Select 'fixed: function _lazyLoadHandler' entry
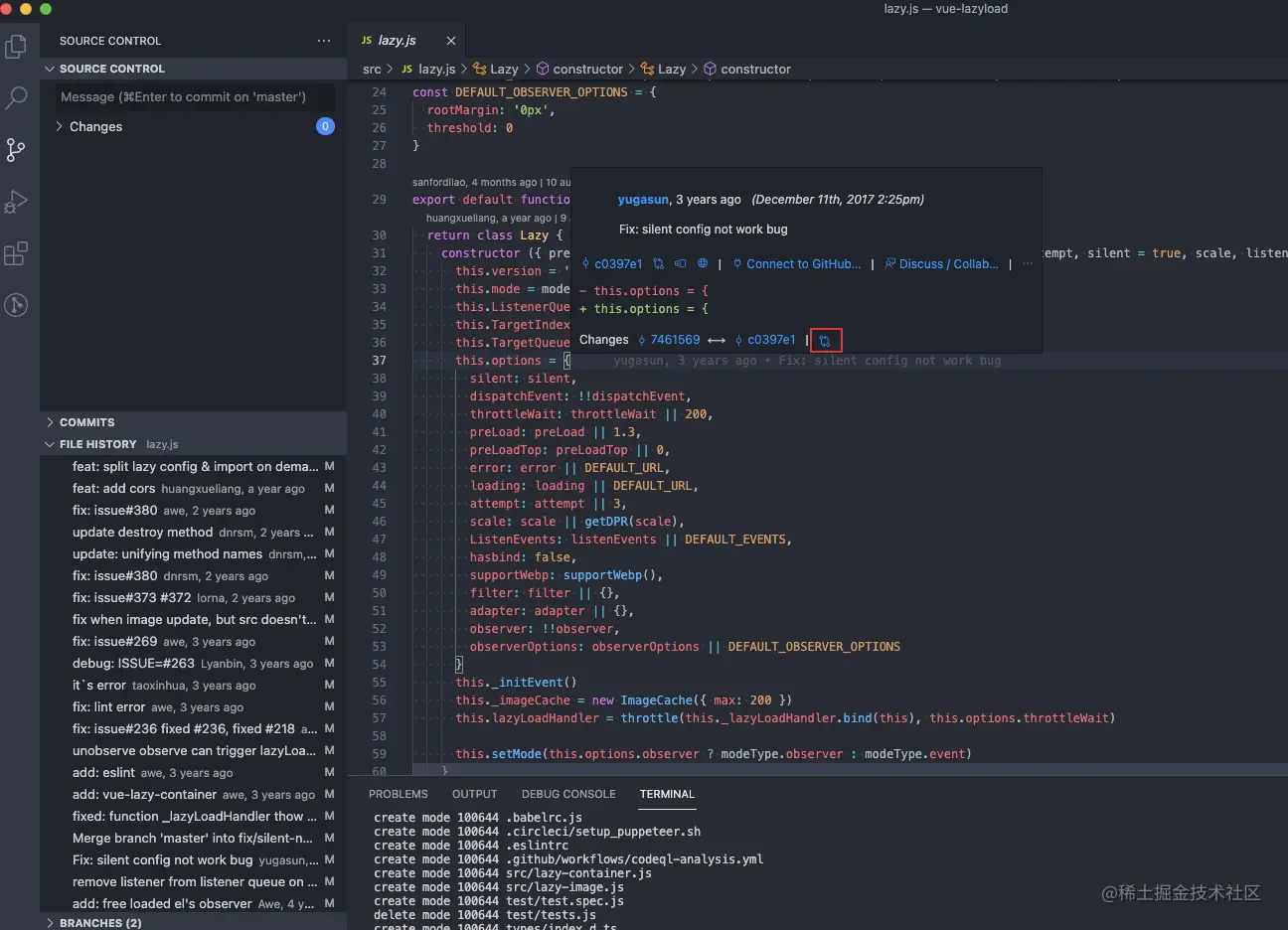Screen dimensions: 1288x930 193,817
